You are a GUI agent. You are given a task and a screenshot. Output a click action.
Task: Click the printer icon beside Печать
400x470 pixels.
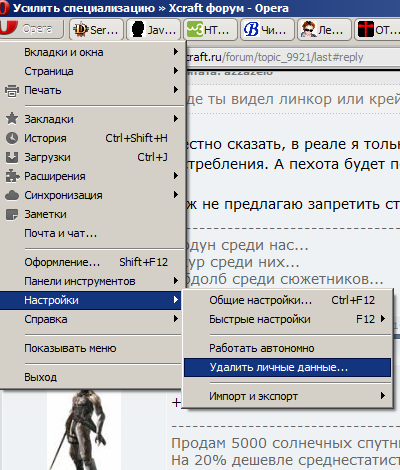pos(12,91)
